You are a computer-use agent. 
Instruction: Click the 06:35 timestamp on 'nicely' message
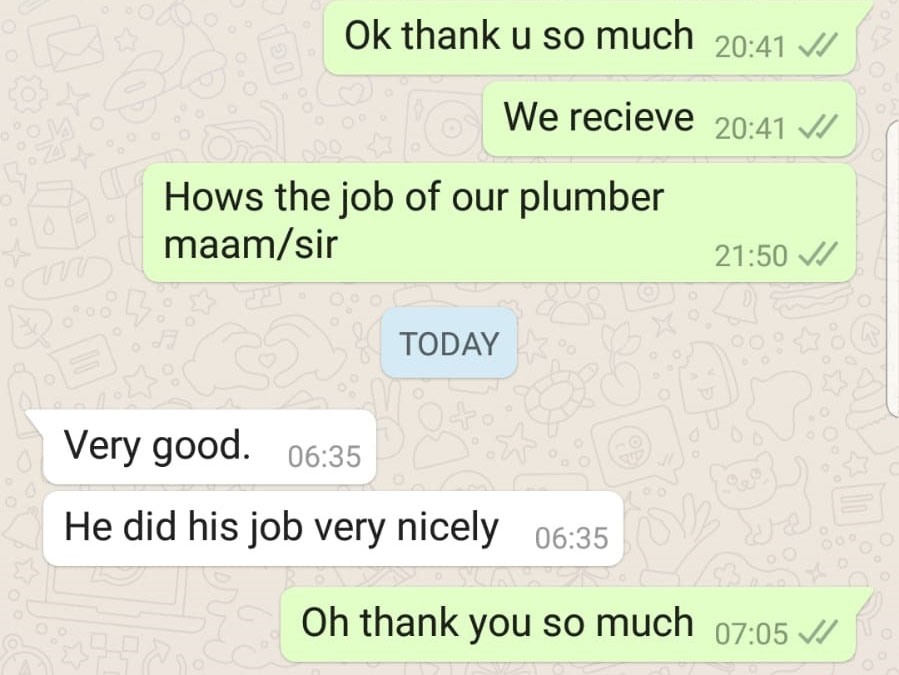(572, 538)
